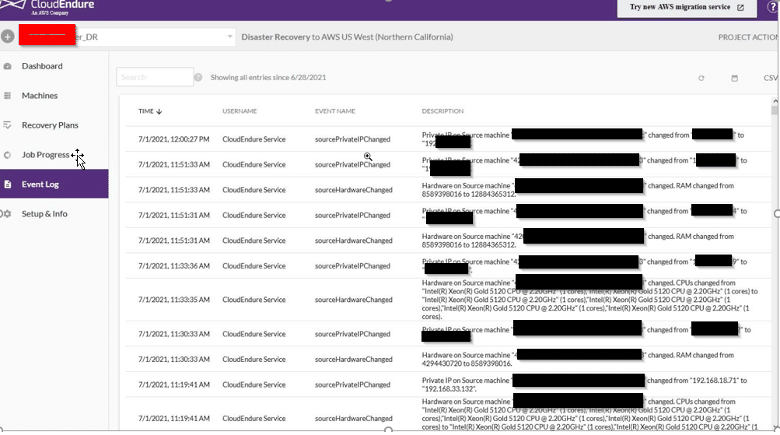Click Disaster Recovery to AWS US West text
The height and width of the screenshot is (435, 780).
347,37
